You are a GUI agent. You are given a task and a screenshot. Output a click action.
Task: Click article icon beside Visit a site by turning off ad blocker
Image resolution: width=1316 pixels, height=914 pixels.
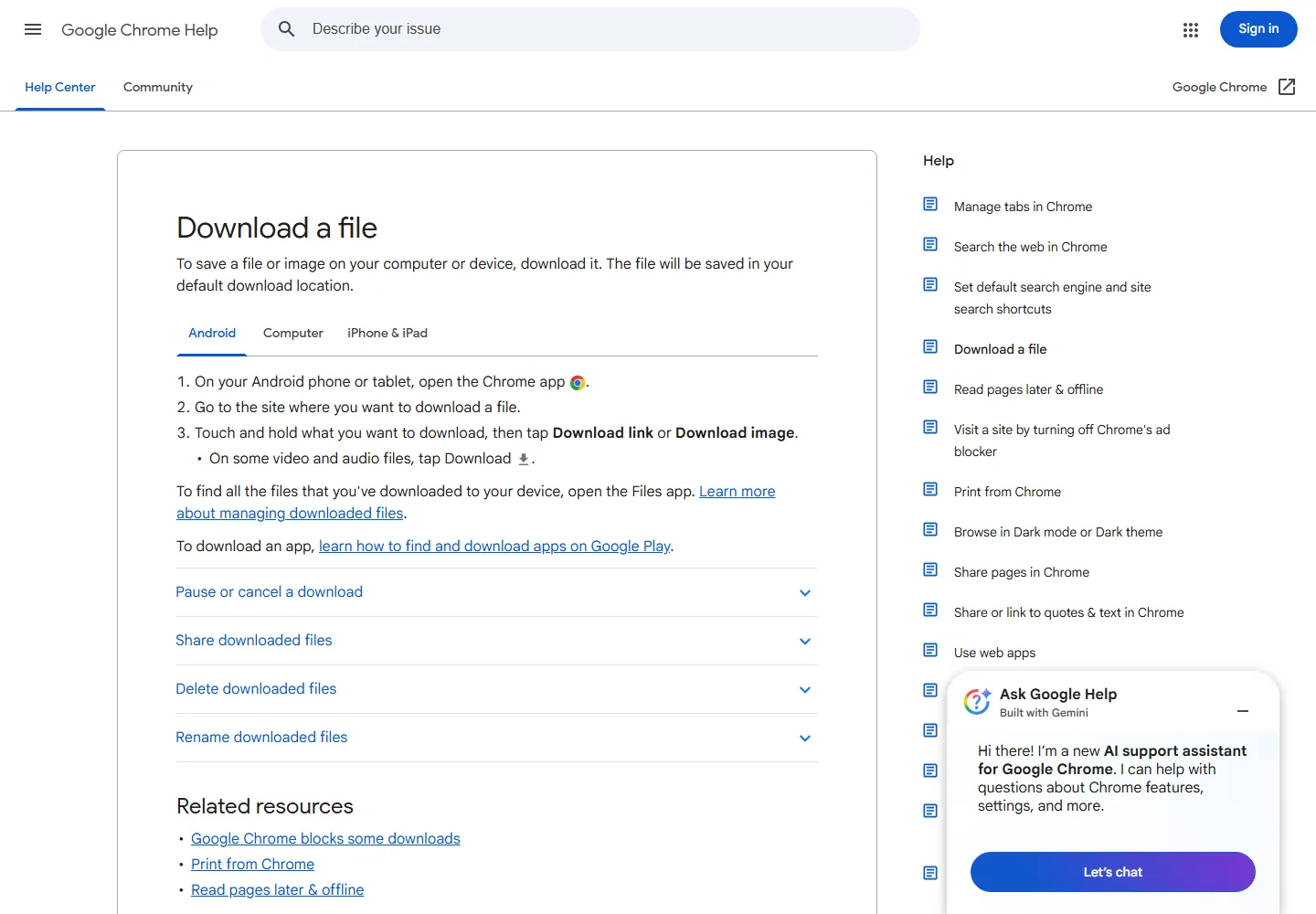[930, 427]
